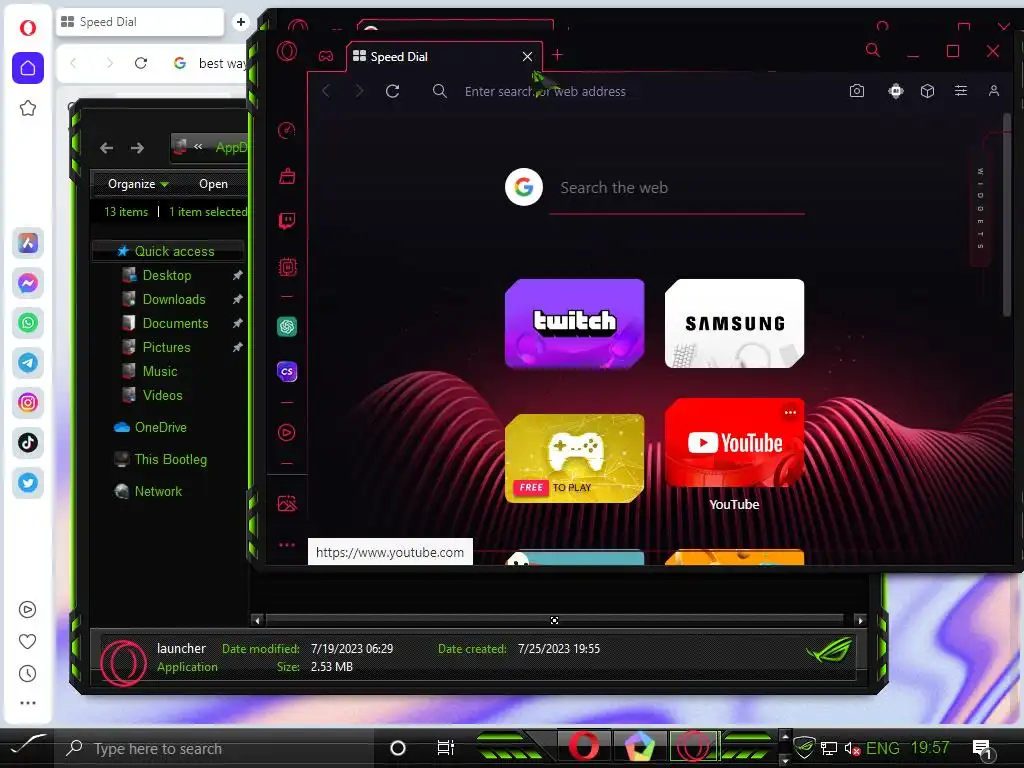
Task: Select Downloads in Quick access
Action: tap(174, 299)
